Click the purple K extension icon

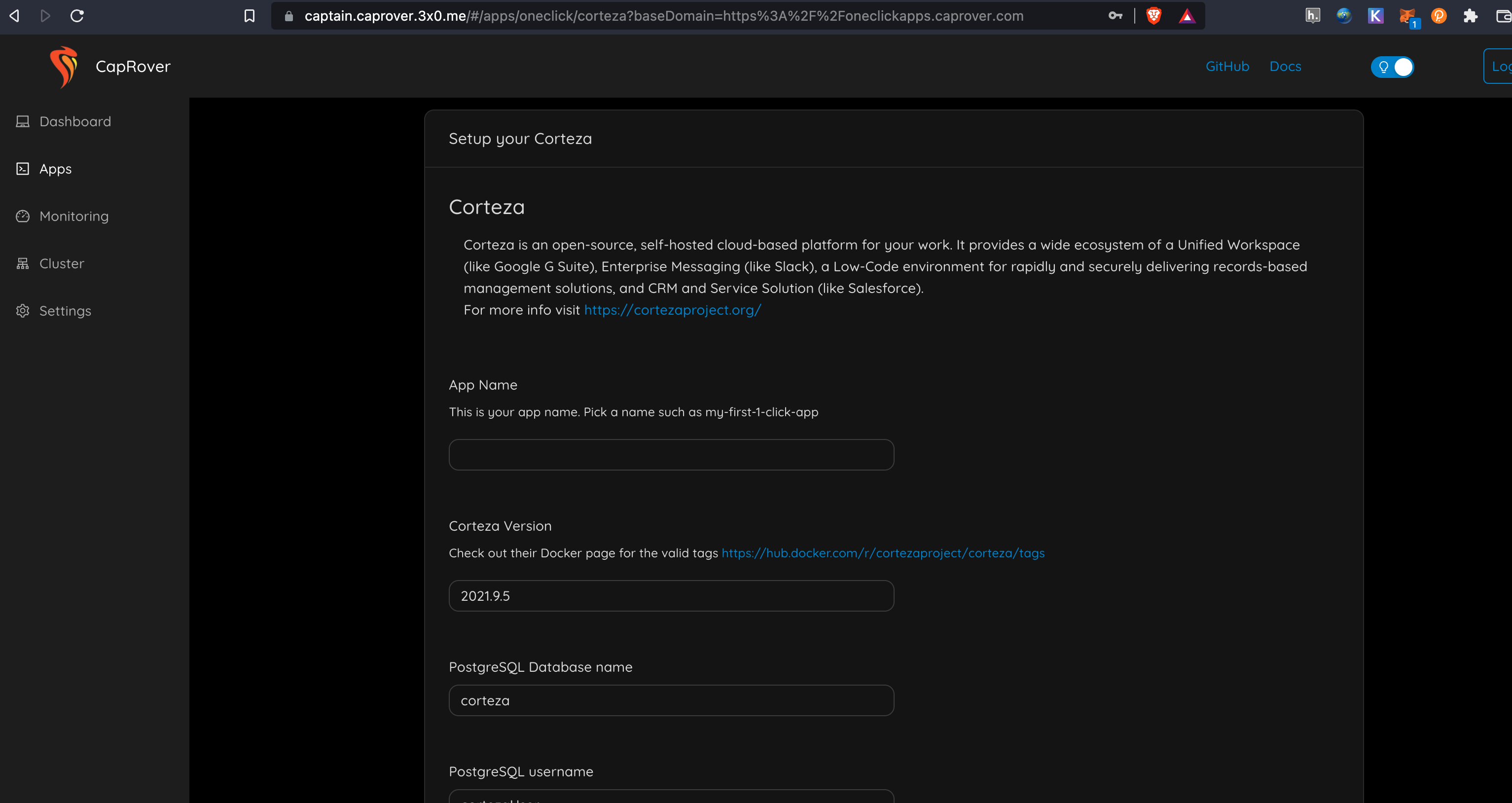pyautogui.click(x=1375, y=16)
